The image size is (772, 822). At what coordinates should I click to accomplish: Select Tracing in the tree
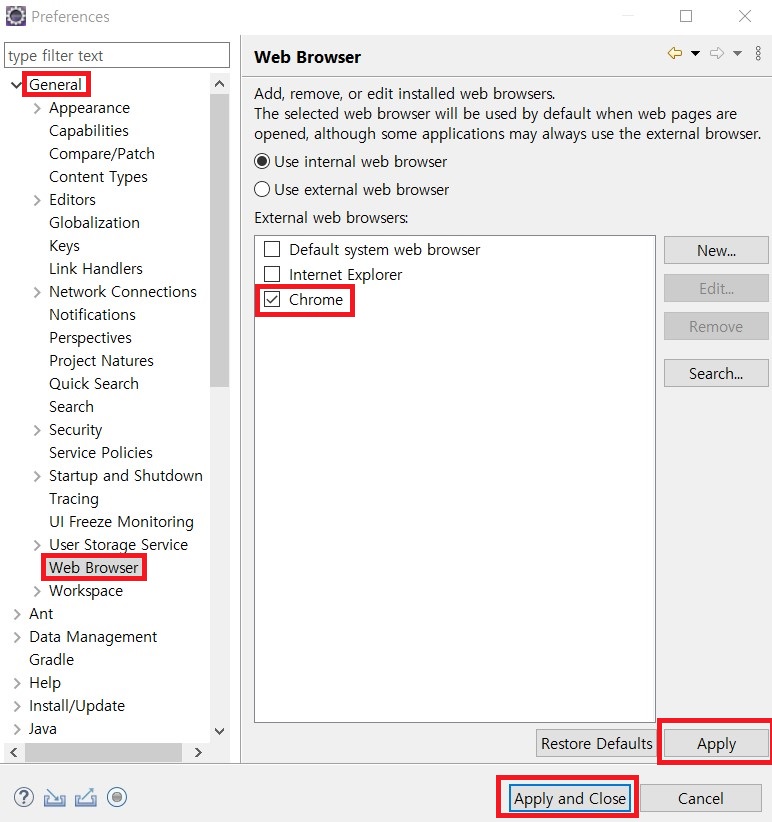tap(74, 499)
